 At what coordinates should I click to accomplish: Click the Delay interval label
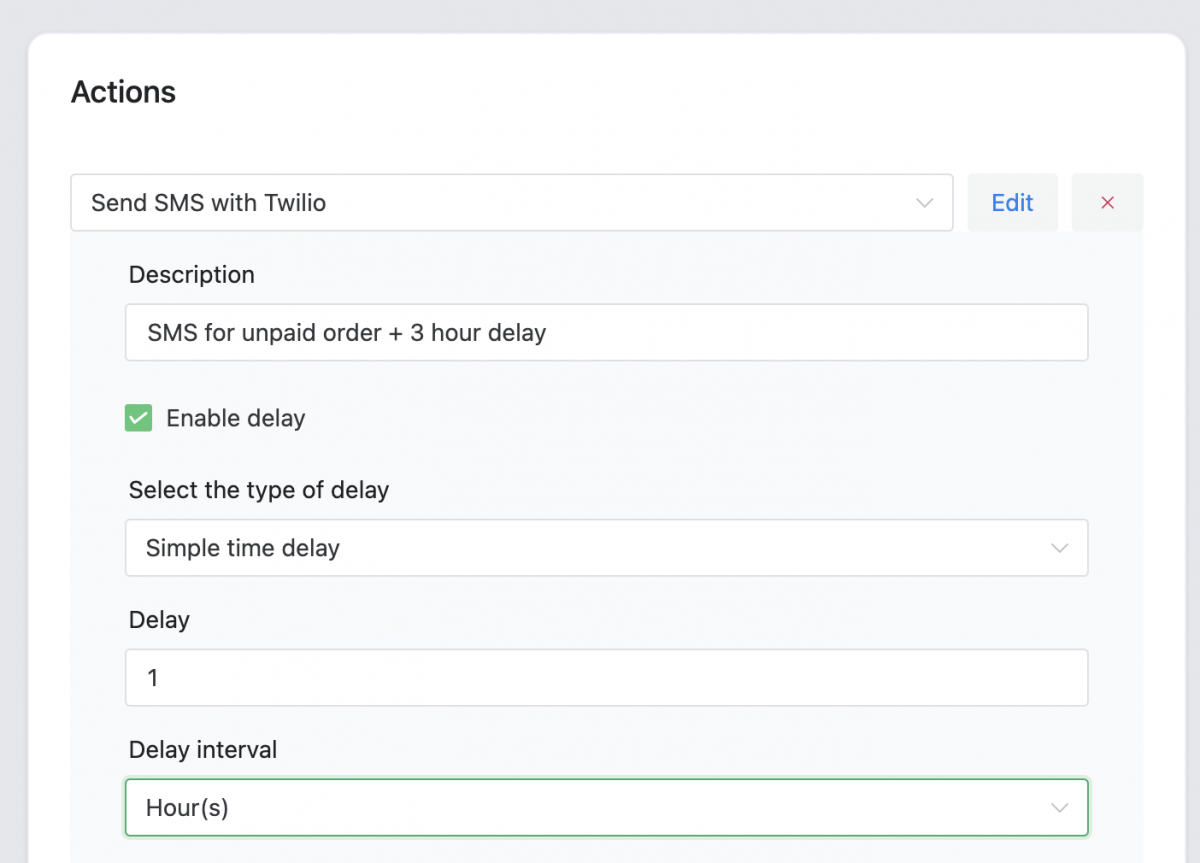coord(203,749)
